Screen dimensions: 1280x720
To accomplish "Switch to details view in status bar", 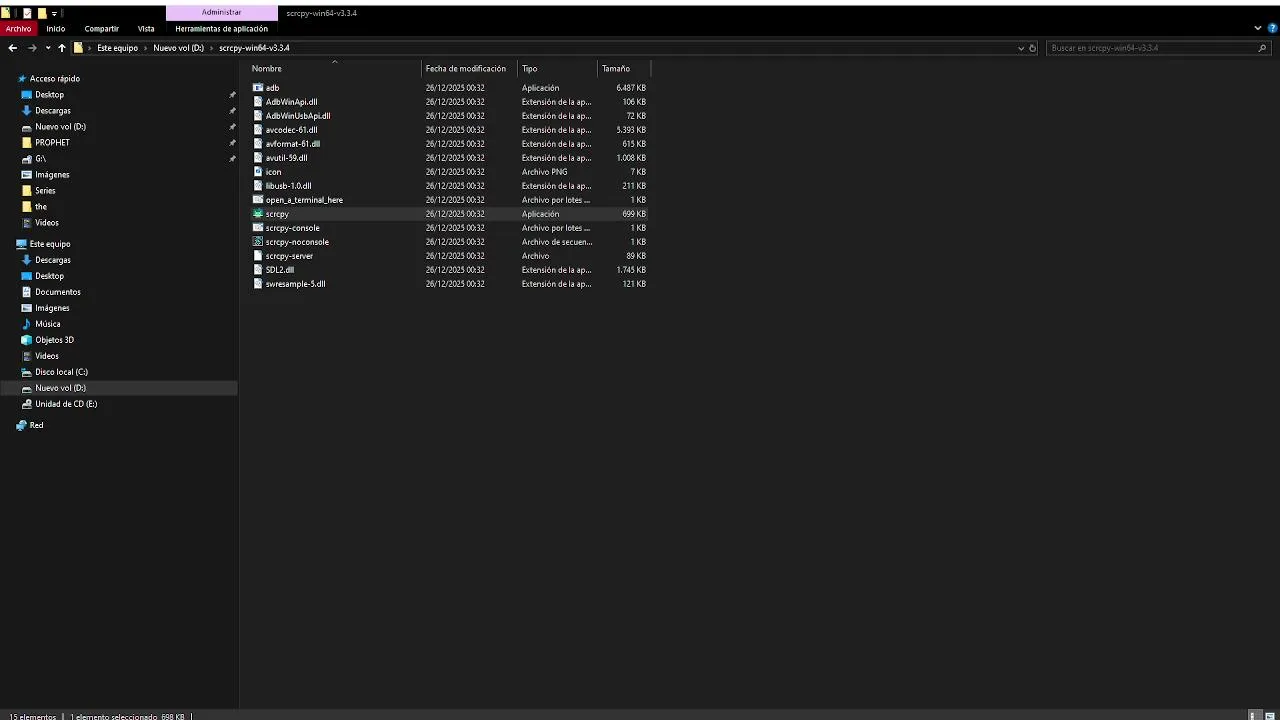I will coord(1254,716).
